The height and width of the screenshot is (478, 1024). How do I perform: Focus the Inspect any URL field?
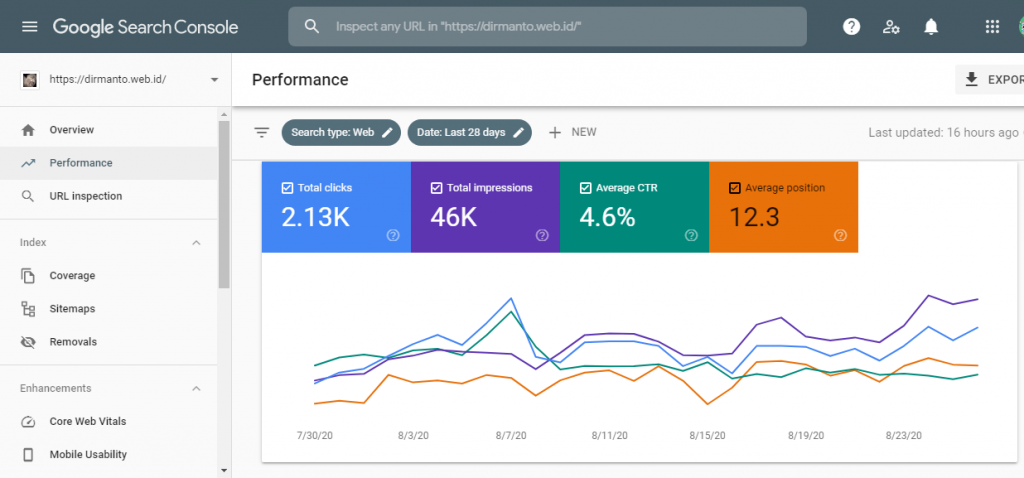coord(547,27)
